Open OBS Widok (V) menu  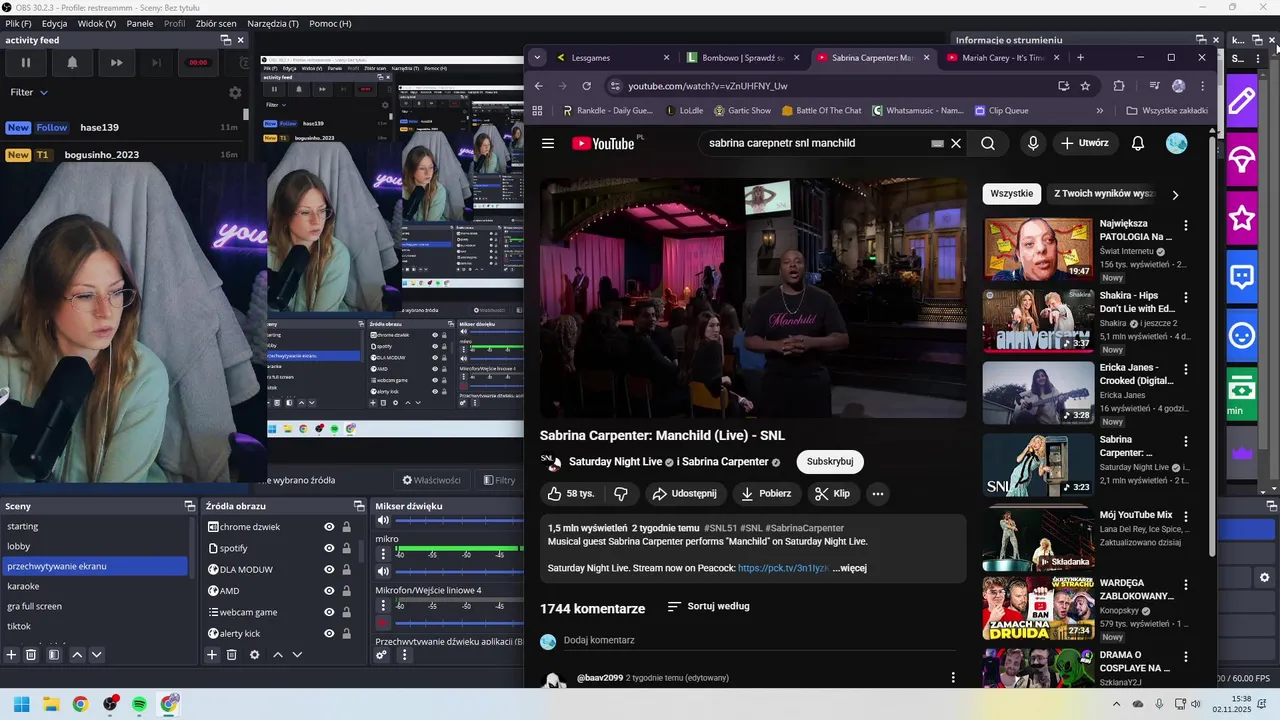96,23
